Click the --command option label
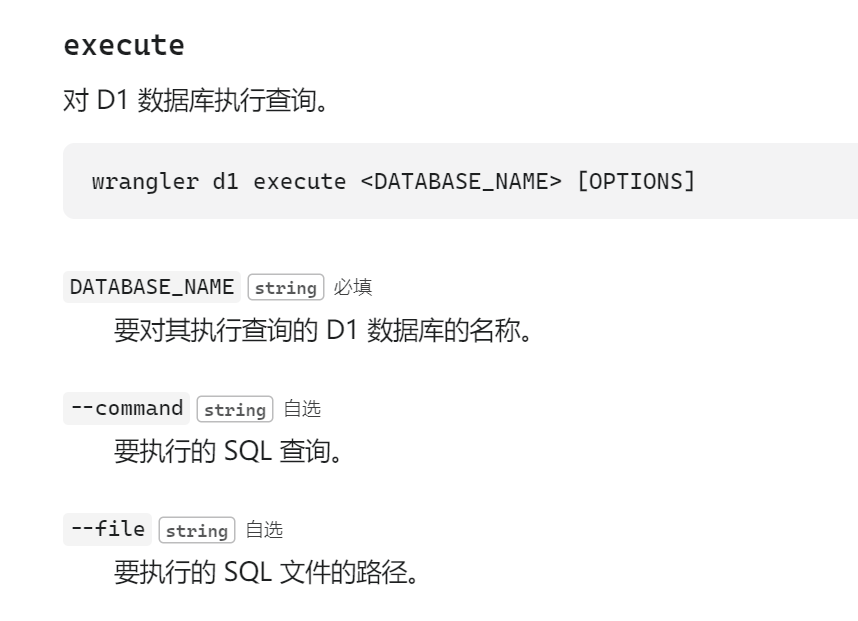 pyautogui.click(x=126, y=408)
